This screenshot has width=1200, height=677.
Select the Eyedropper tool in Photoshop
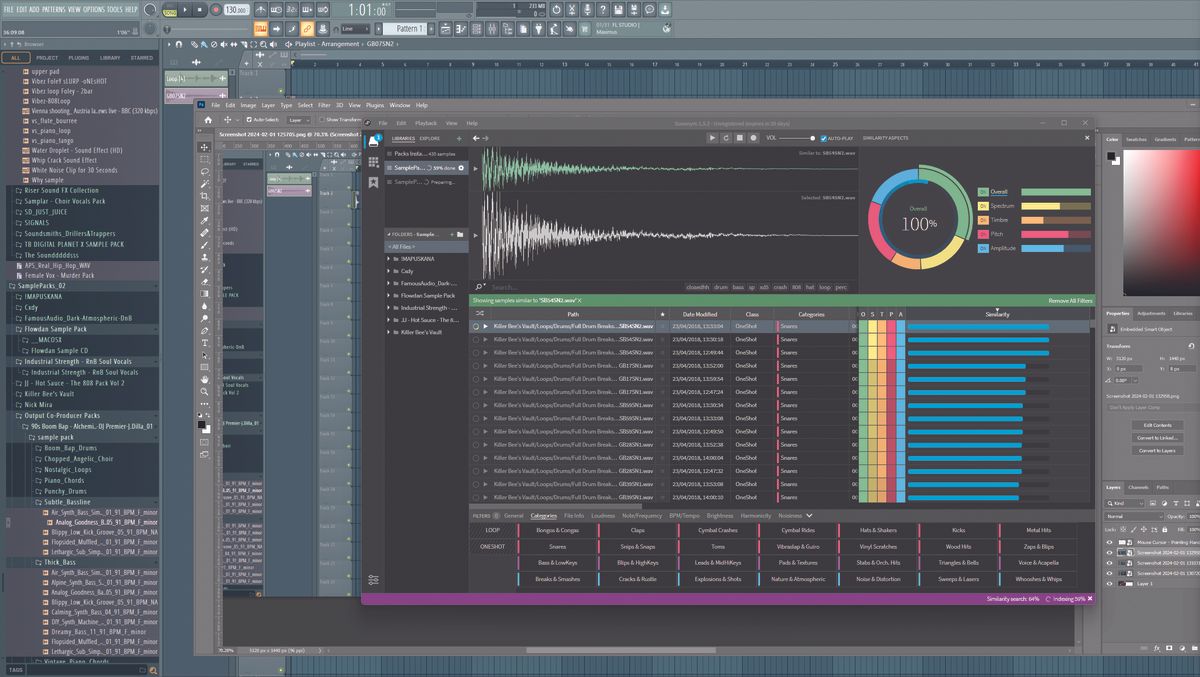[x=203, y=221]
